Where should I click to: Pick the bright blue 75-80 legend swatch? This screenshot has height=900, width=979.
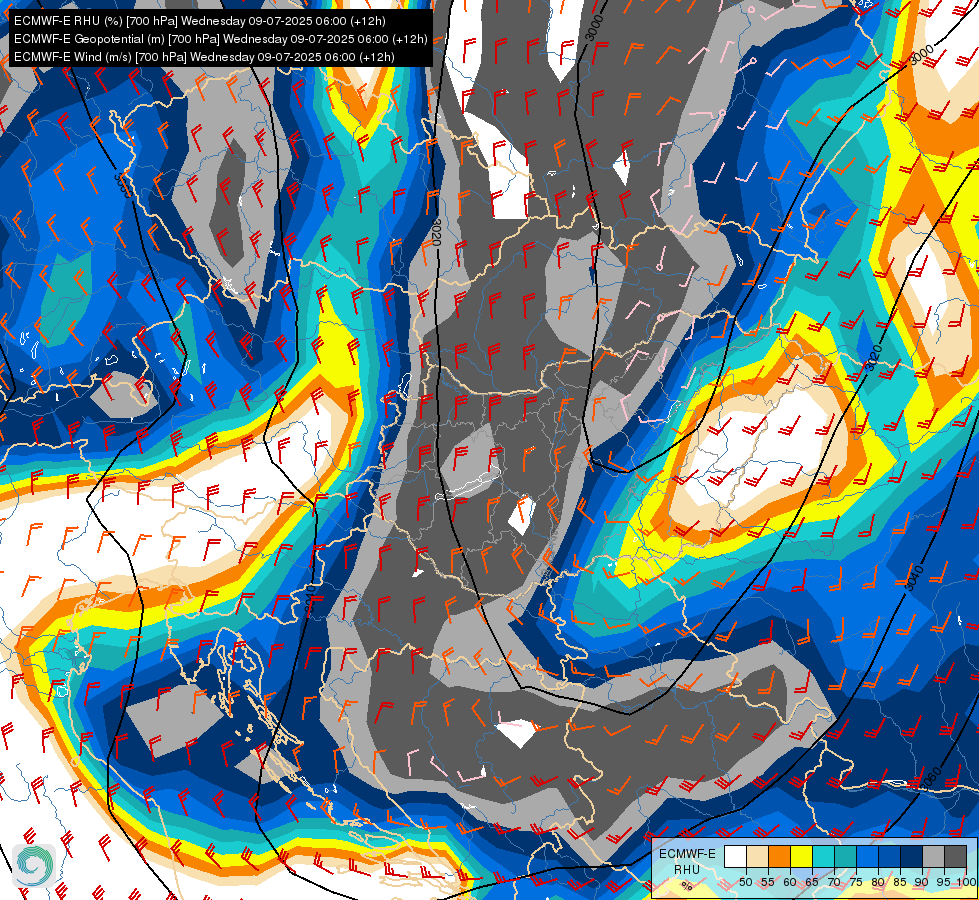pos(867,856)
